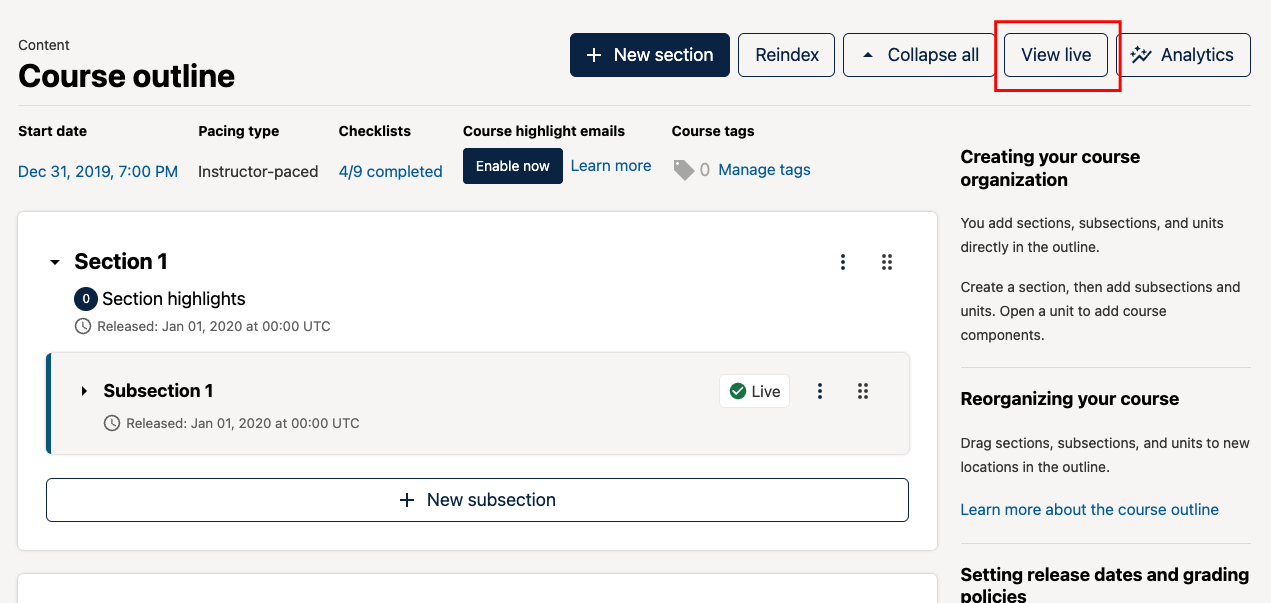Add a New subsection
Viewport: 1271px width, 603px height.
477,500
